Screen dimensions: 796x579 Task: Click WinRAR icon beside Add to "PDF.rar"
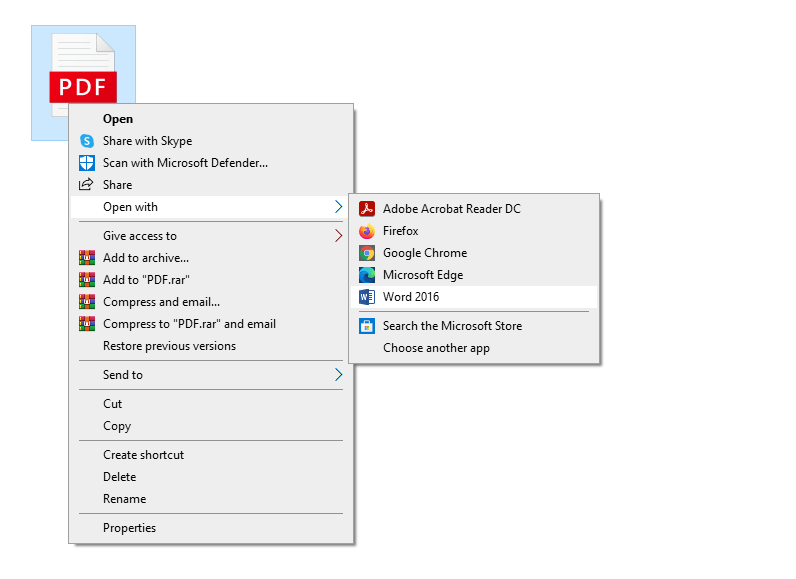(x=87, y=280)
